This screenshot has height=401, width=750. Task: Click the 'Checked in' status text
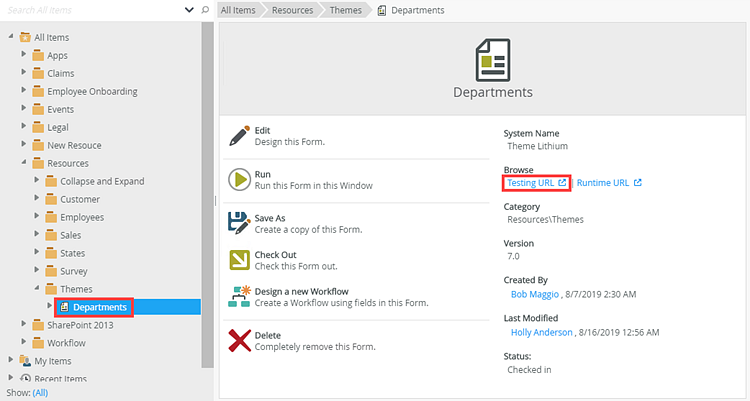[x=529, y=369]
